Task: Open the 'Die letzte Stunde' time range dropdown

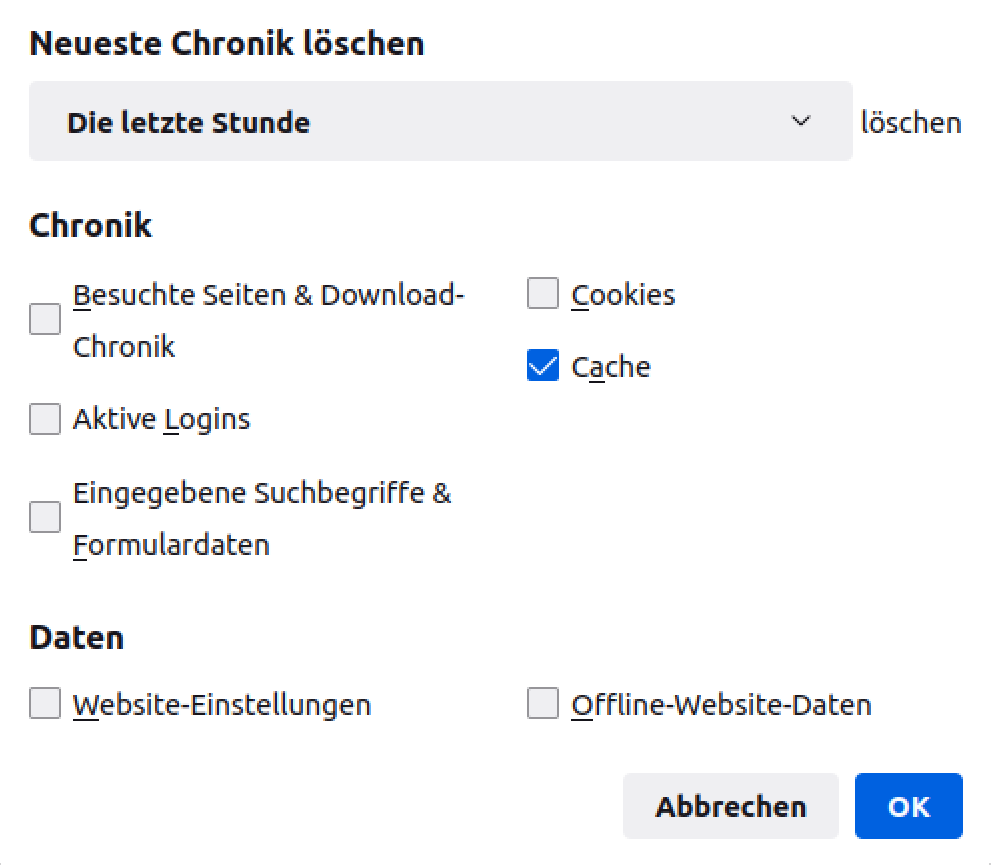Action: tap(440, 122)
